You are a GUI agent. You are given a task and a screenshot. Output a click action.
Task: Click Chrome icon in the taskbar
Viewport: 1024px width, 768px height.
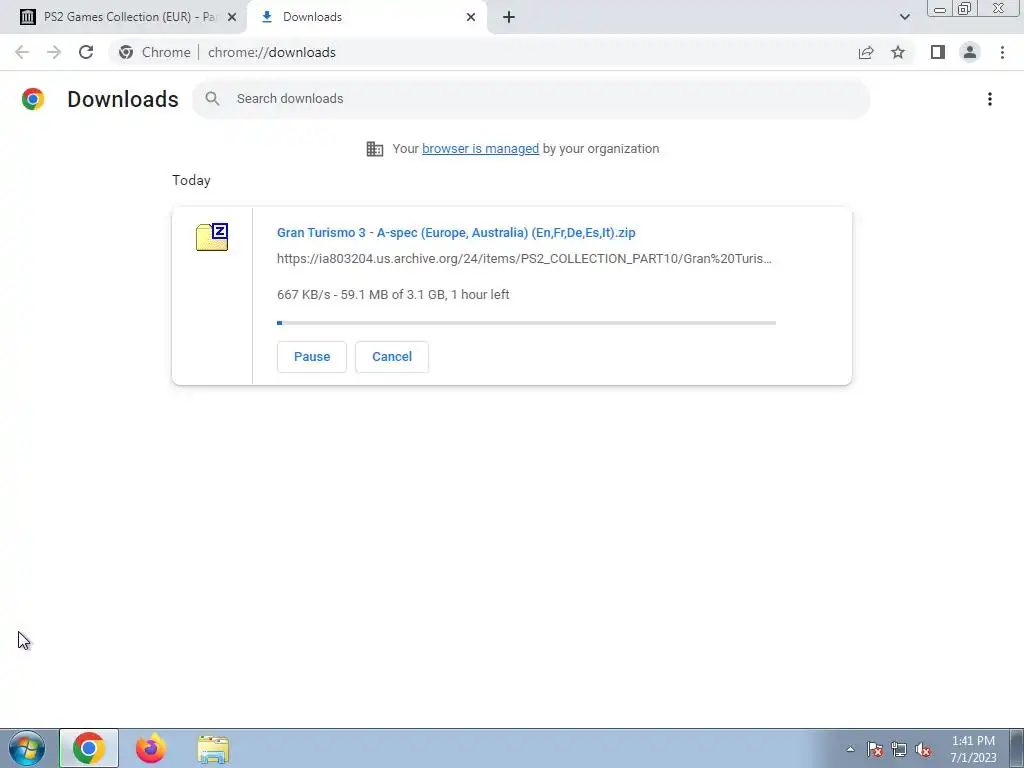pyautogui.click(x=89, y=748)
